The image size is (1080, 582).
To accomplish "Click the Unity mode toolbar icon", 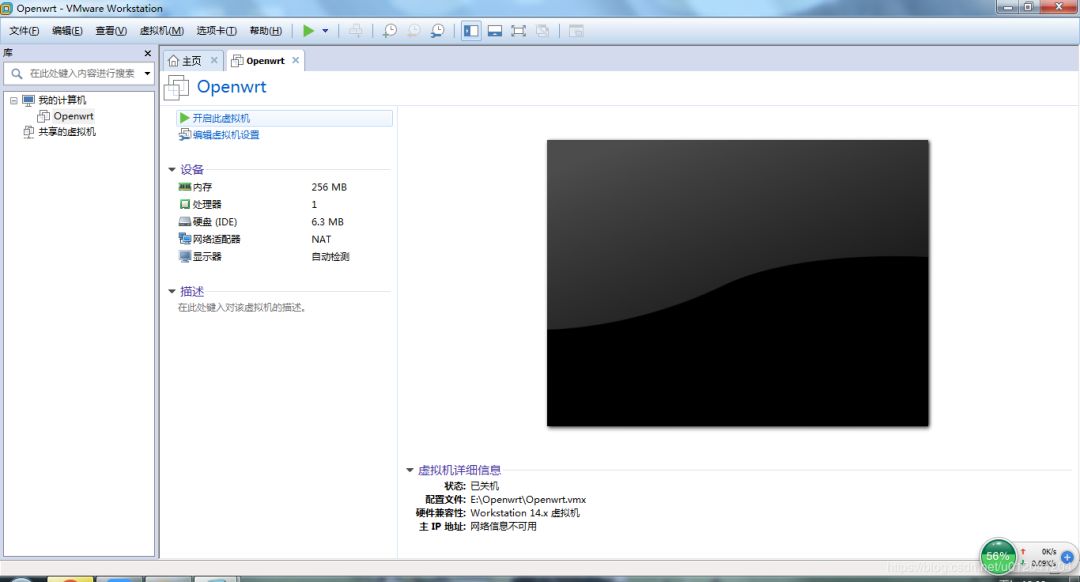I will [543, 30].
